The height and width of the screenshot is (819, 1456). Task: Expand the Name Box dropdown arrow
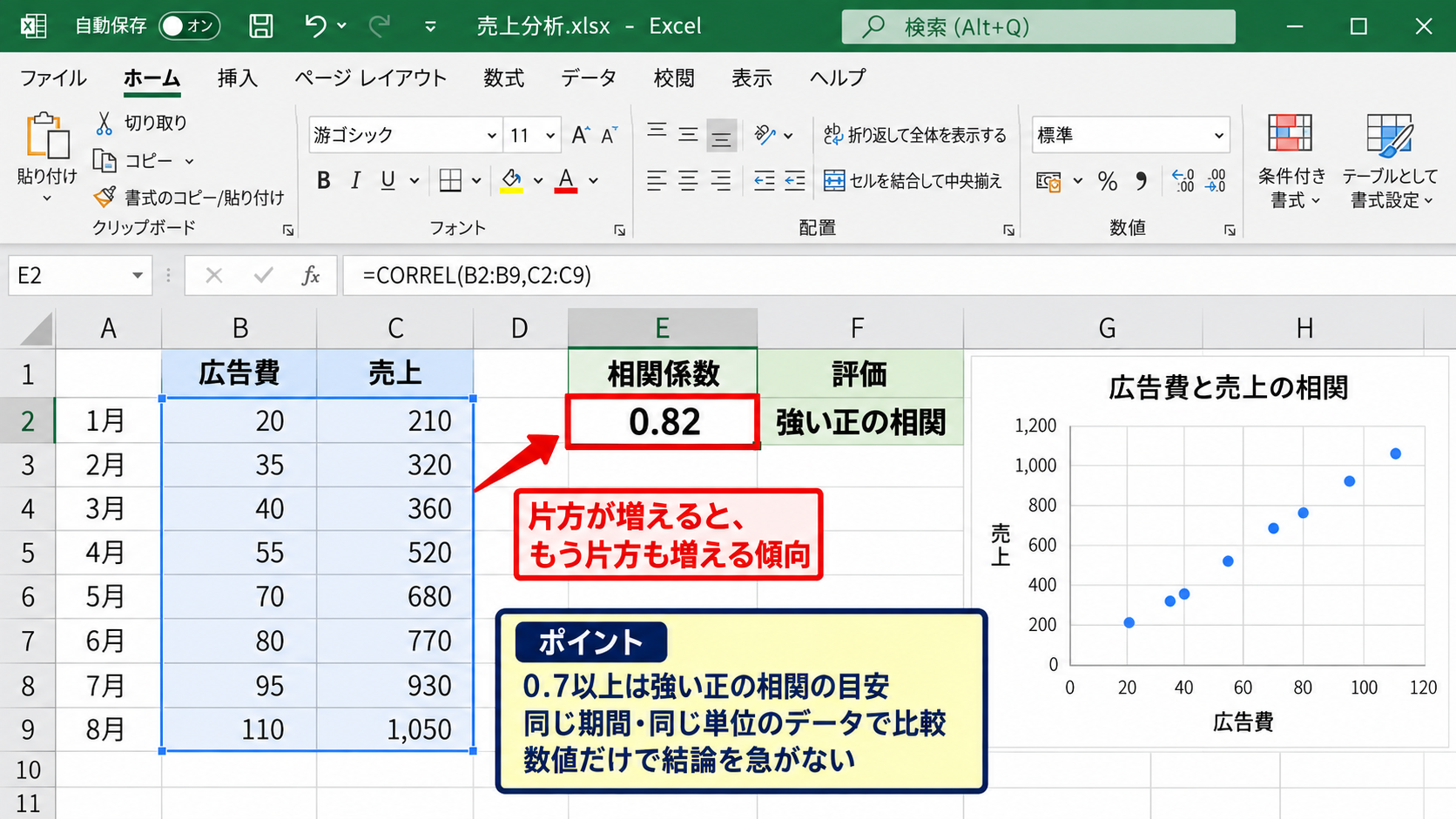[x=137, y=276]
